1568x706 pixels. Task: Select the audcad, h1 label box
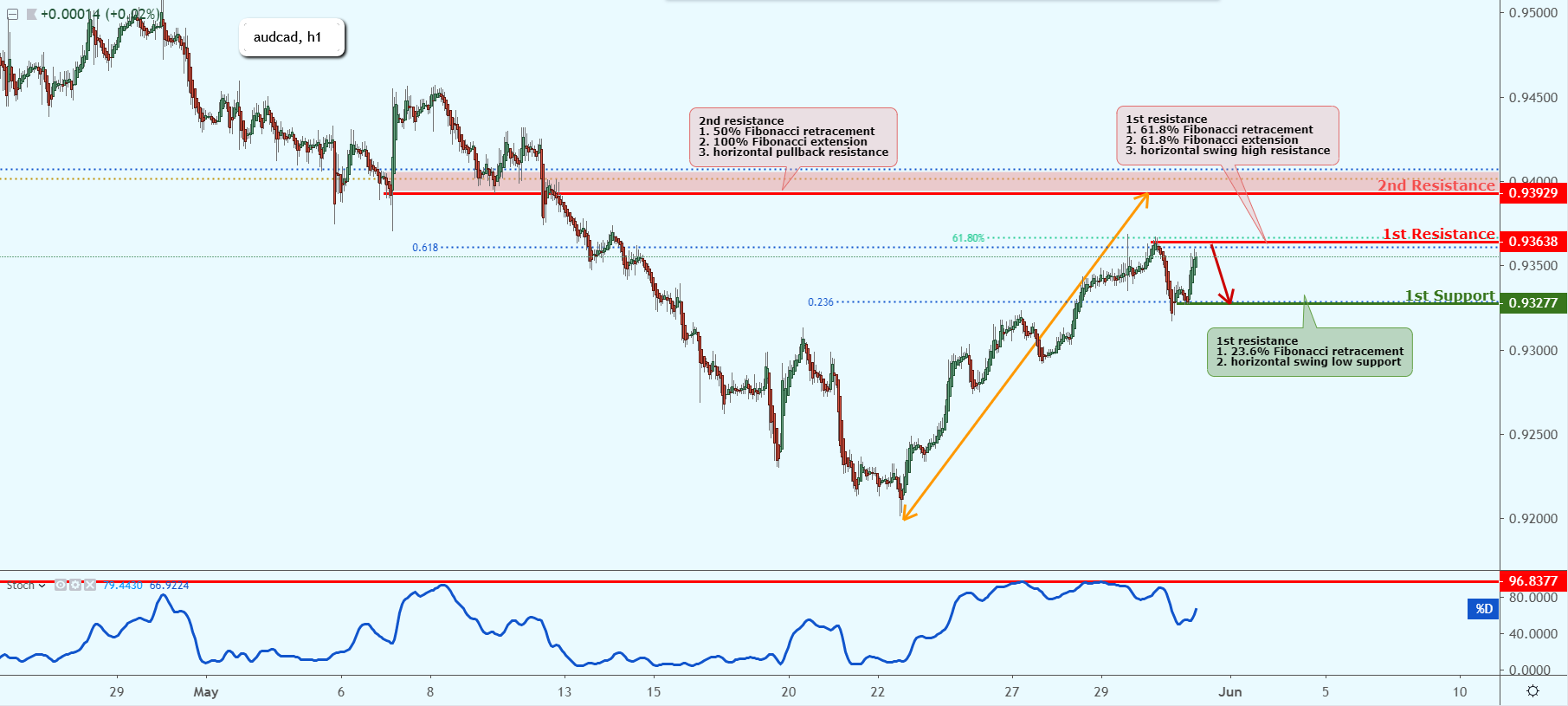[x=292, y=37]
